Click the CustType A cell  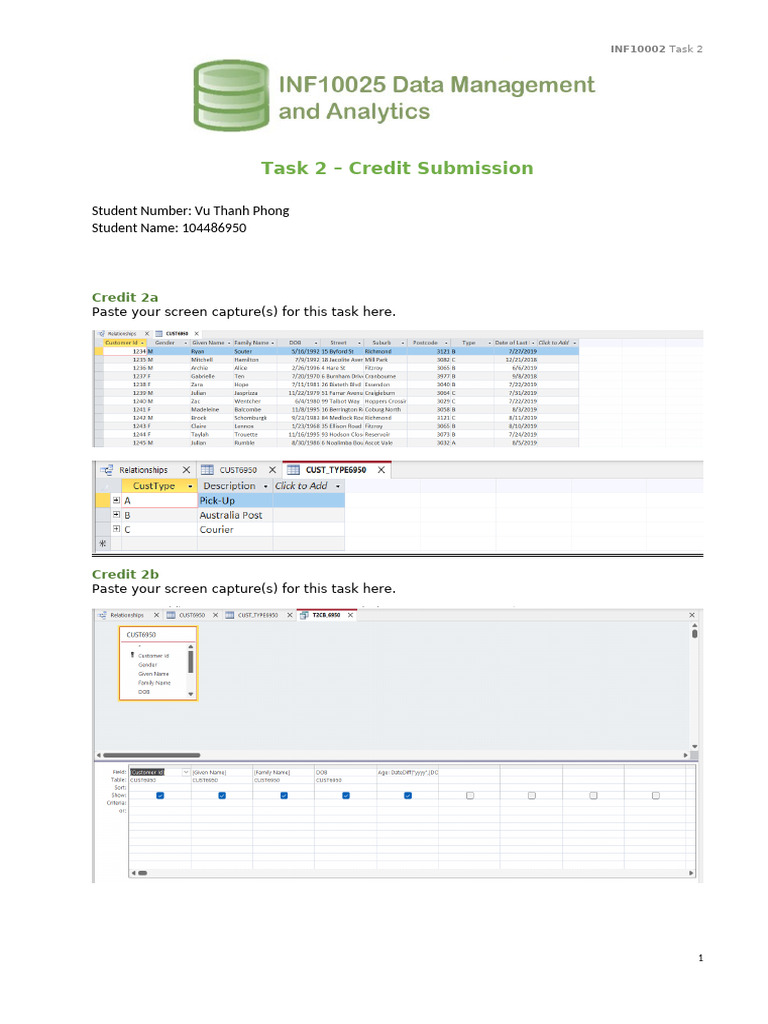(x=159, y=500)
